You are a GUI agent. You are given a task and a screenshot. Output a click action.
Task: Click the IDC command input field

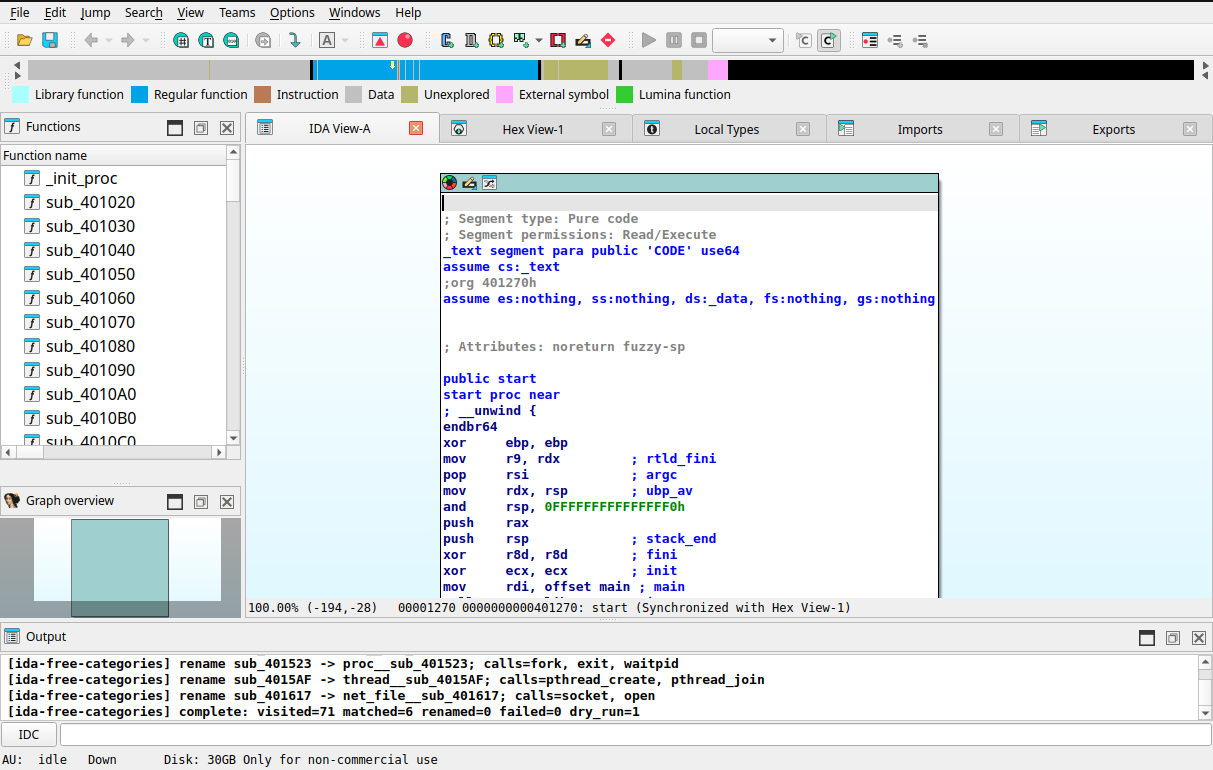pyautogui.click(x=635, y=735)
